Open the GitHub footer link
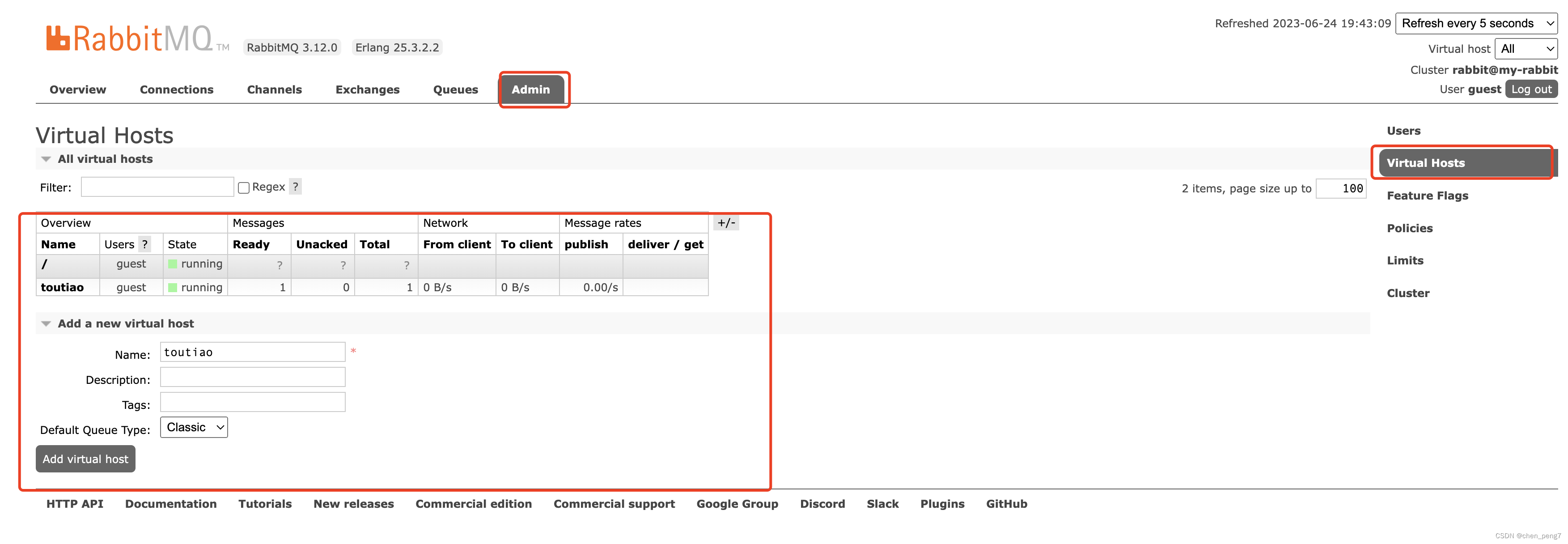 [x=1007, y=504]
